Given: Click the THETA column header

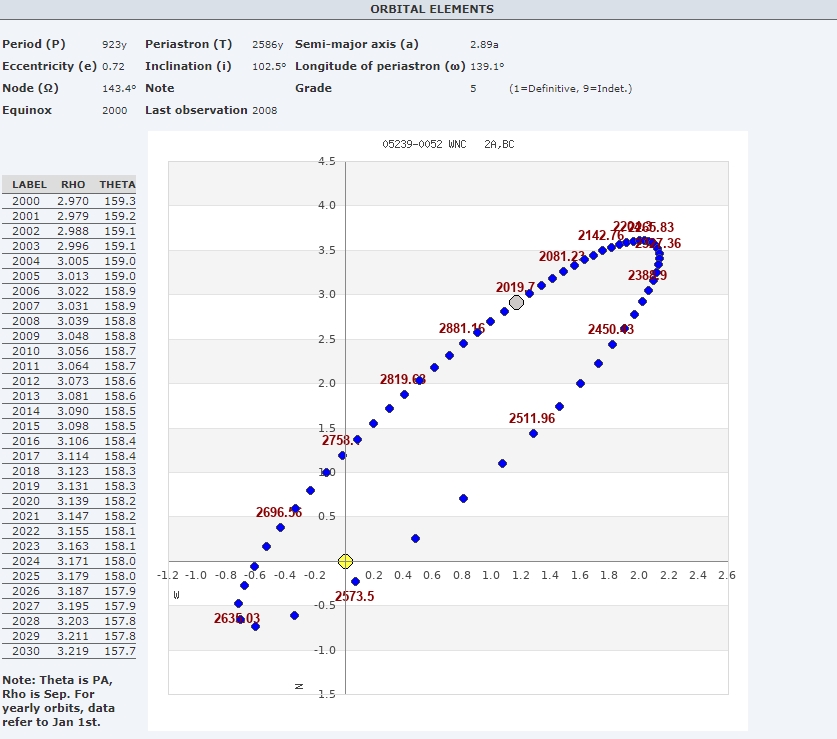Looking at the screenshot, I should 117,185.
